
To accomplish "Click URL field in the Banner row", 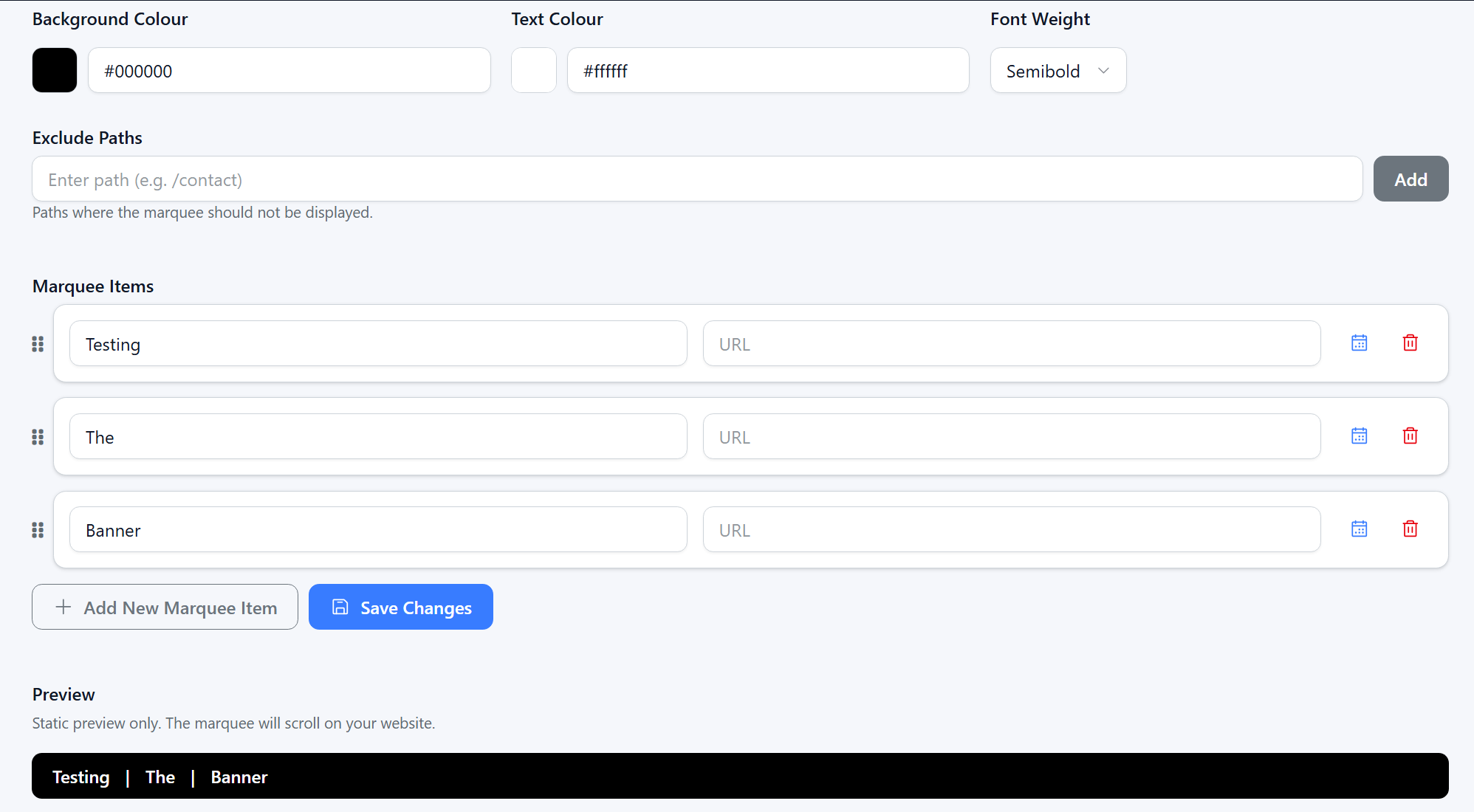I will coord(1011,530).
